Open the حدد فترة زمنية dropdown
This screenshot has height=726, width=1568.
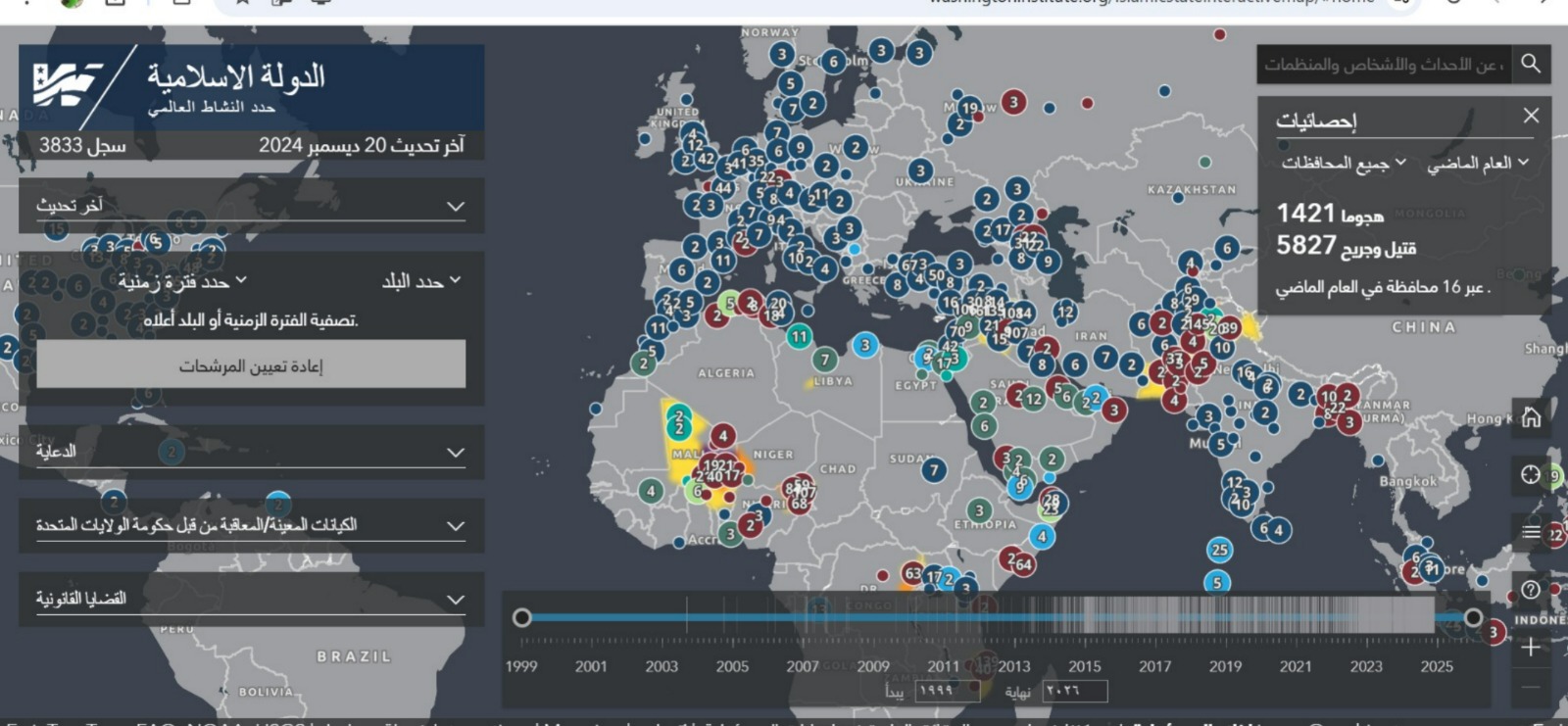[182, 282]
